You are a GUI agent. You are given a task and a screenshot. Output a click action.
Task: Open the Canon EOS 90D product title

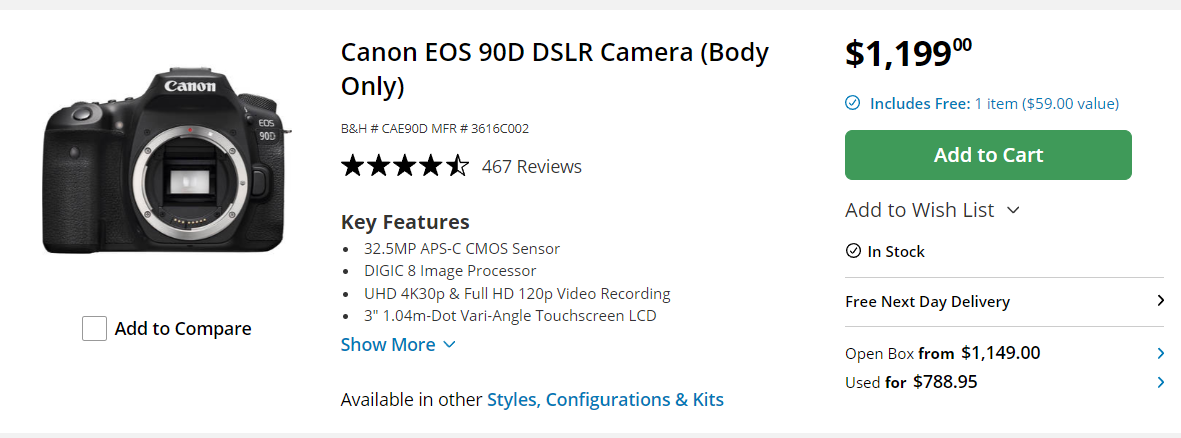coord(555,68)
